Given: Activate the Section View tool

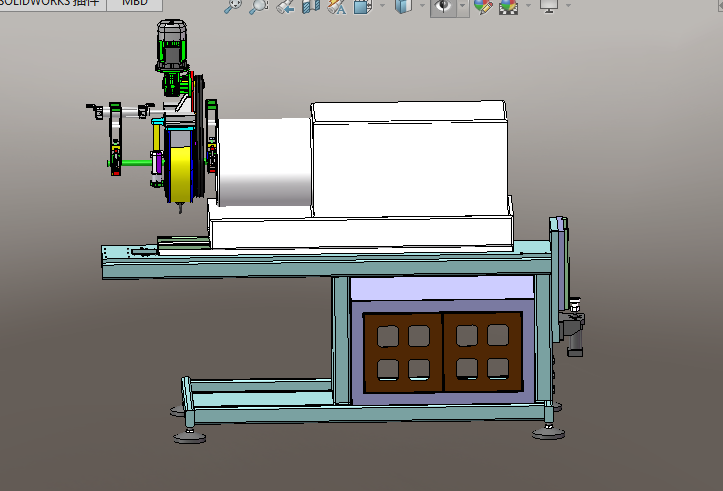Looking at the screenshot, I should 311,6.
